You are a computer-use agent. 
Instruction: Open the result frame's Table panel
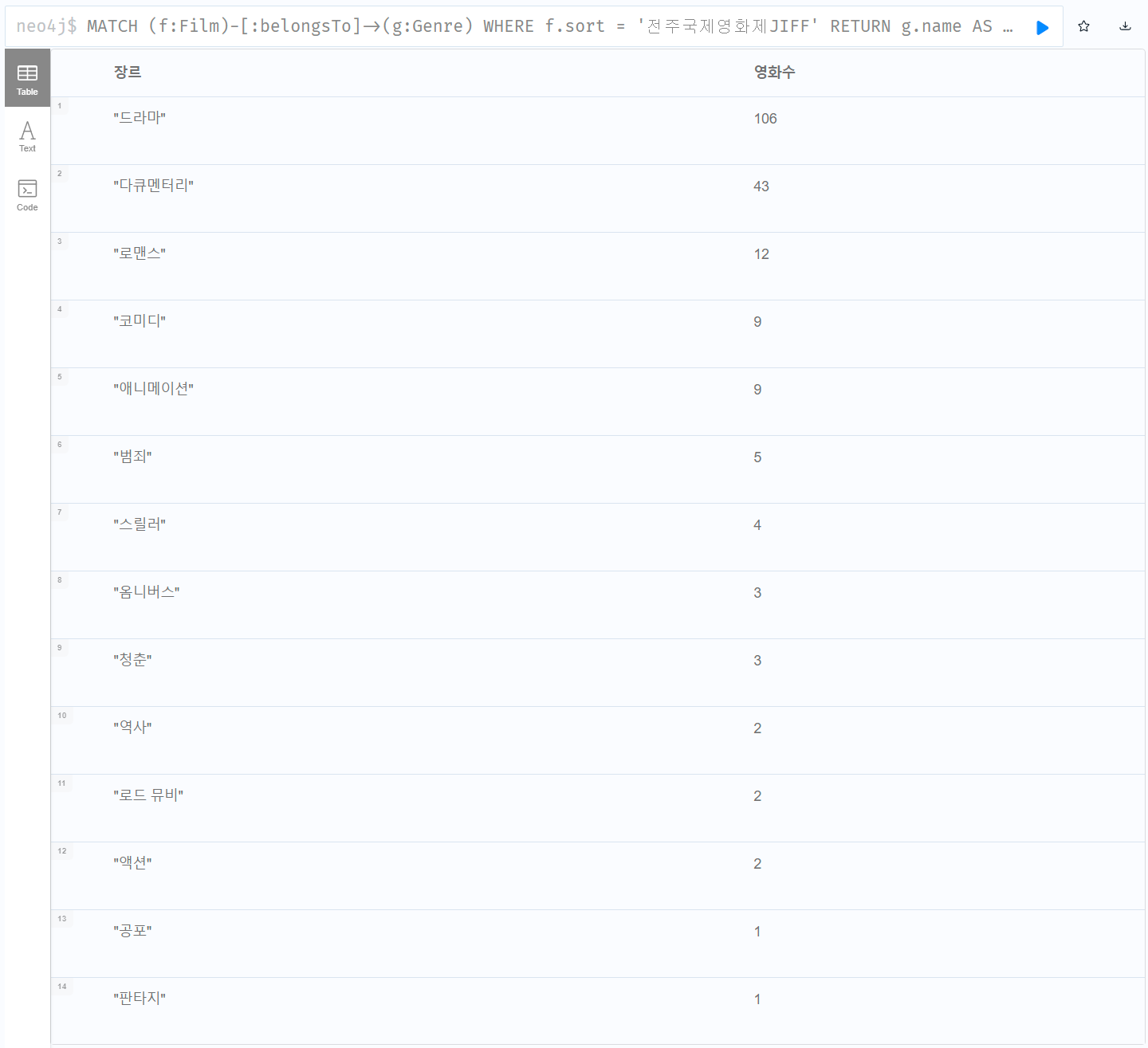pos(27,77)
